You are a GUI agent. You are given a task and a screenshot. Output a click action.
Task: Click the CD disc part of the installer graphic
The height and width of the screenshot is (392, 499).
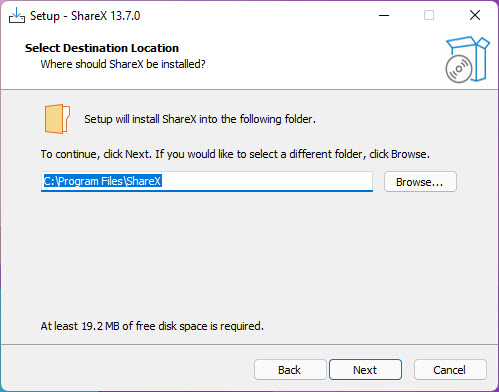coord(459,69)
